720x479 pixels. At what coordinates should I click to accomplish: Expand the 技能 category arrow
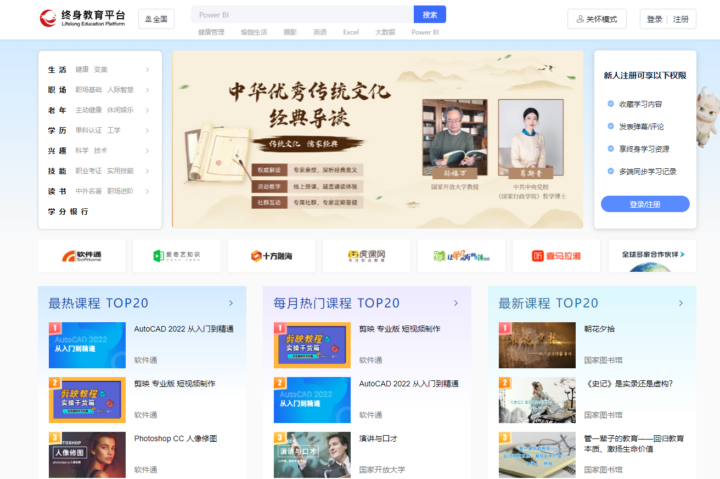(x=147, y=171)
